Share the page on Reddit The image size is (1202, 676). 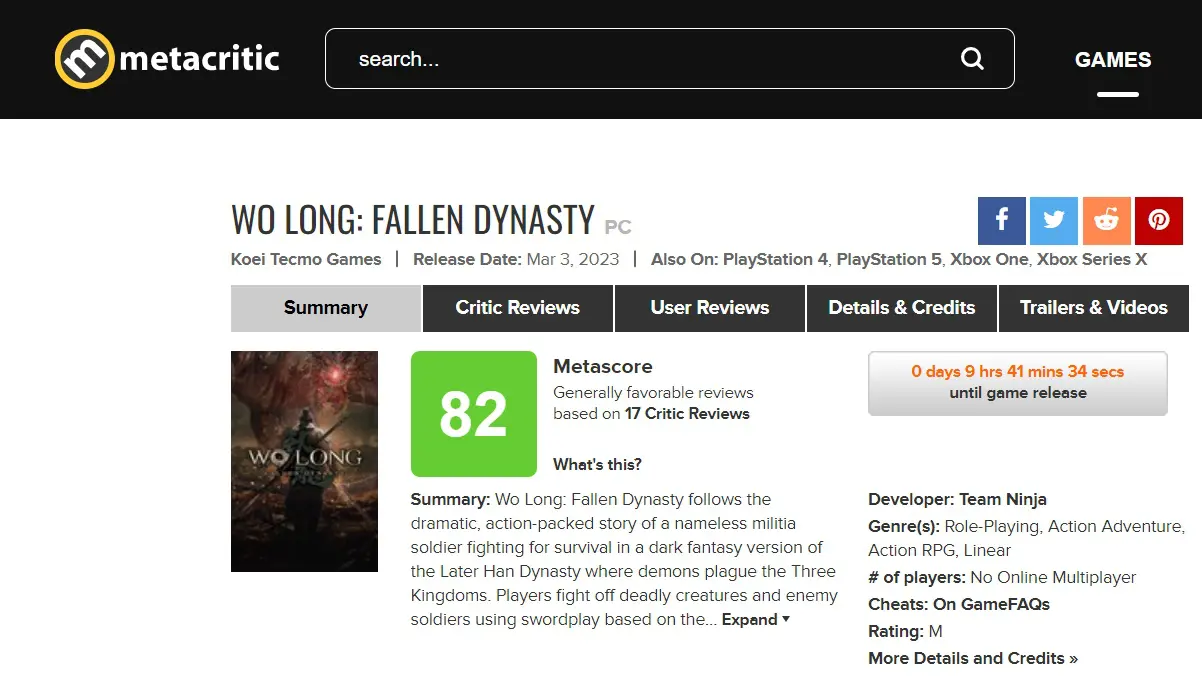1107,221
